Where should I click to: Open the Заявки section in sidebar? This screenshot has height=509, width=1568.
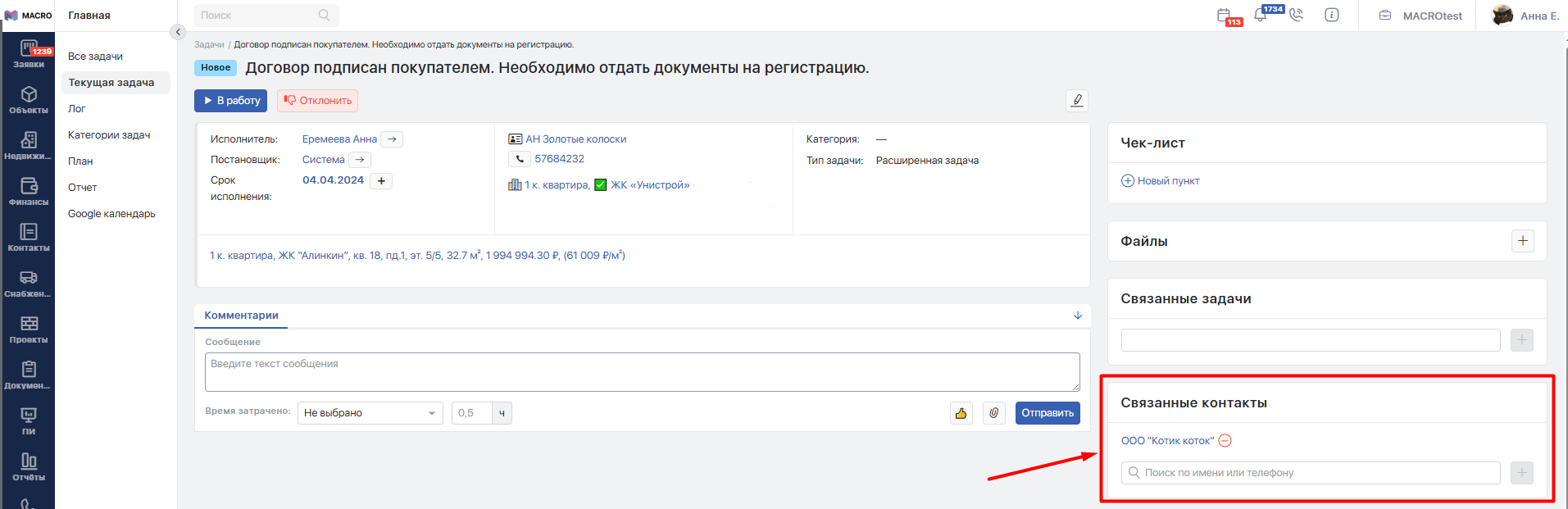click(29, 54)
